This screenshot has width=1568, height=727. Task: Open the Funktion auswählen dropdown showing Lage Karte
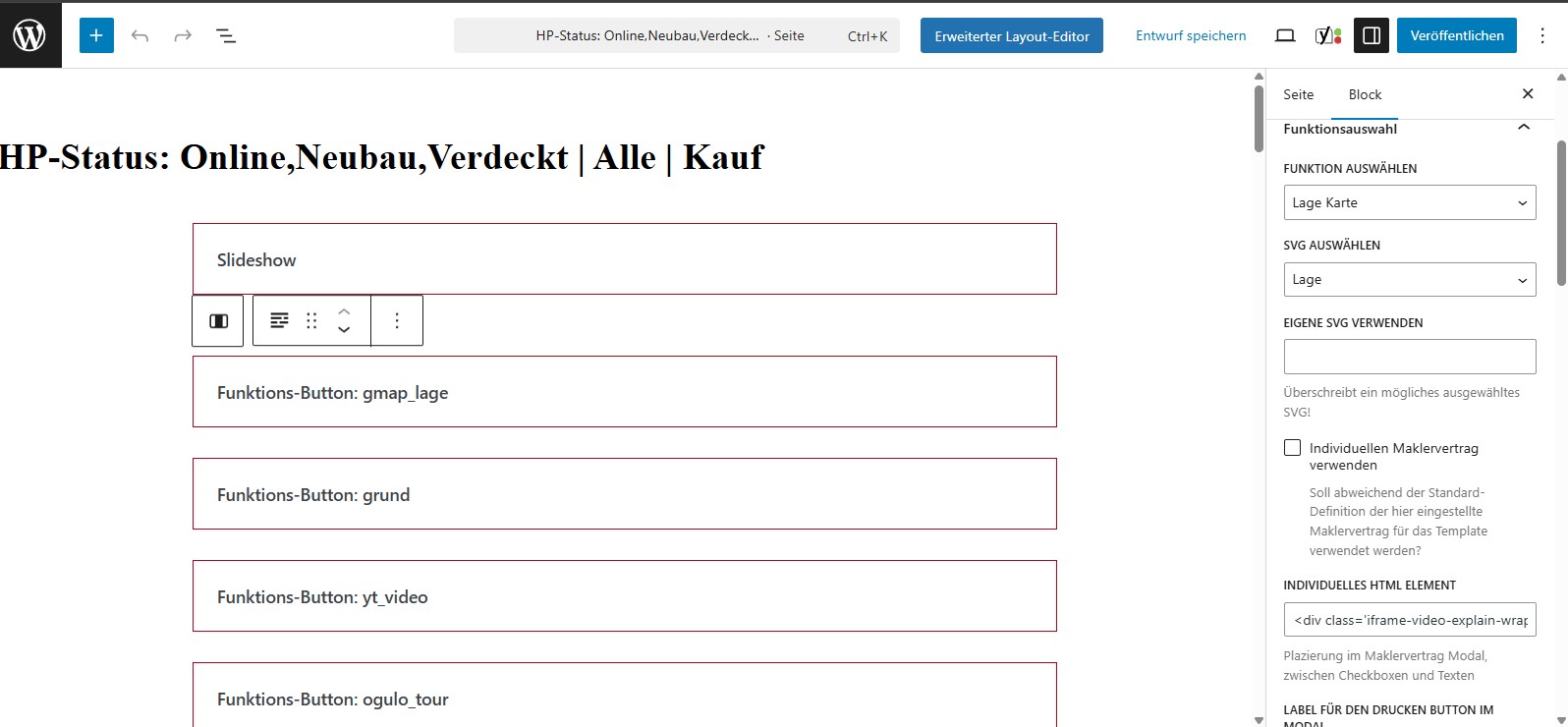[x=1410, y=202]
